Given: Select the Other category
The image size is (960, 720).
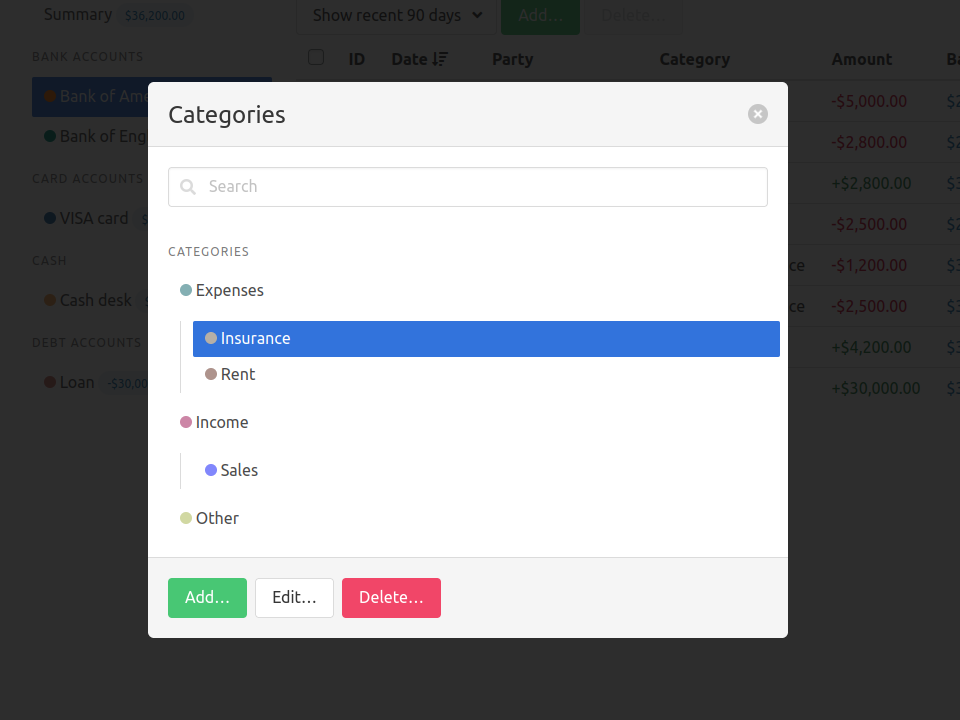Looking at the screenshot, I should pyautogui.click(x=217, y=519).
